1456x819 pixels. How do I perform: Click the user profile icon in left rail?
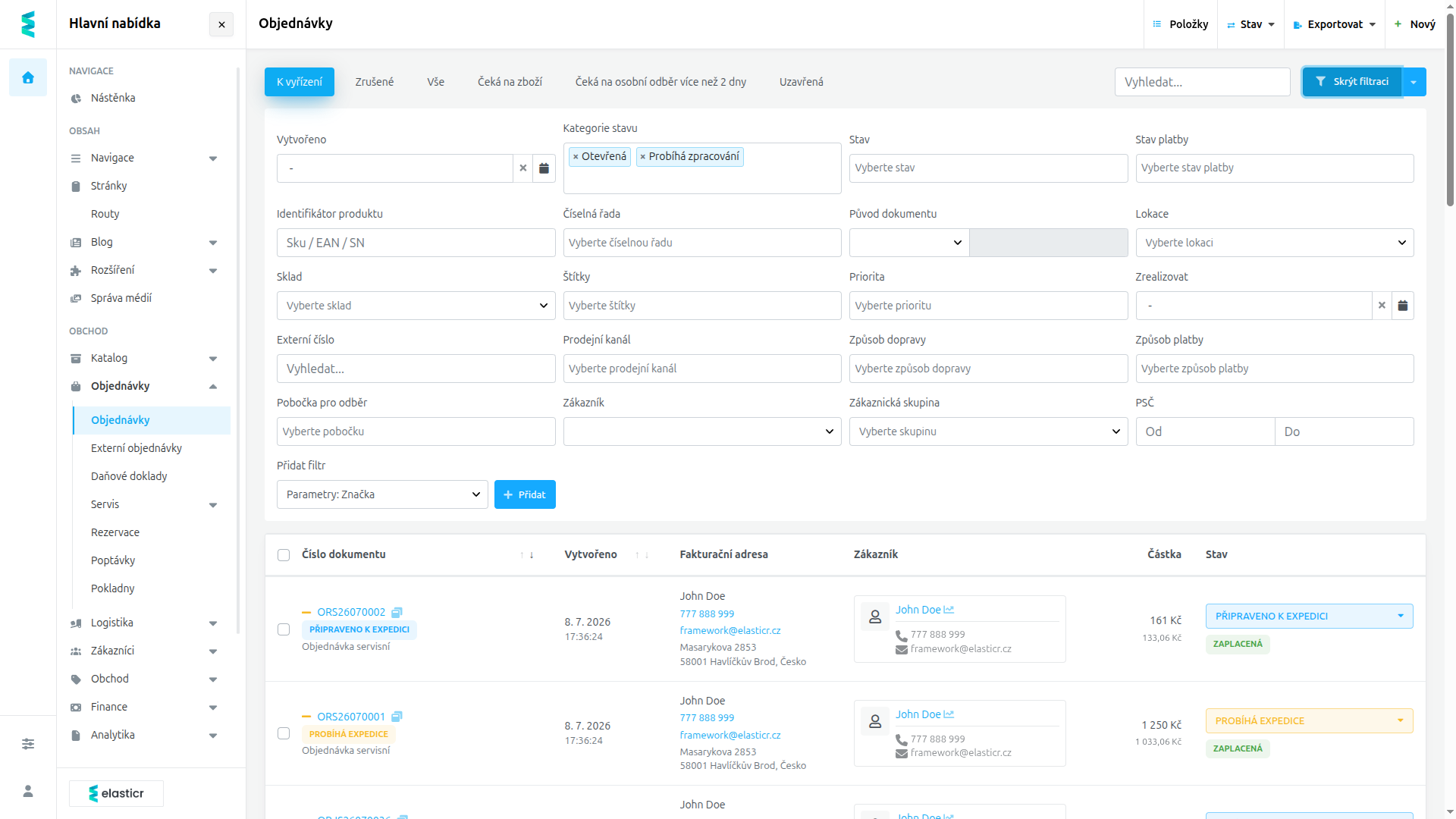tap(28, 791)
